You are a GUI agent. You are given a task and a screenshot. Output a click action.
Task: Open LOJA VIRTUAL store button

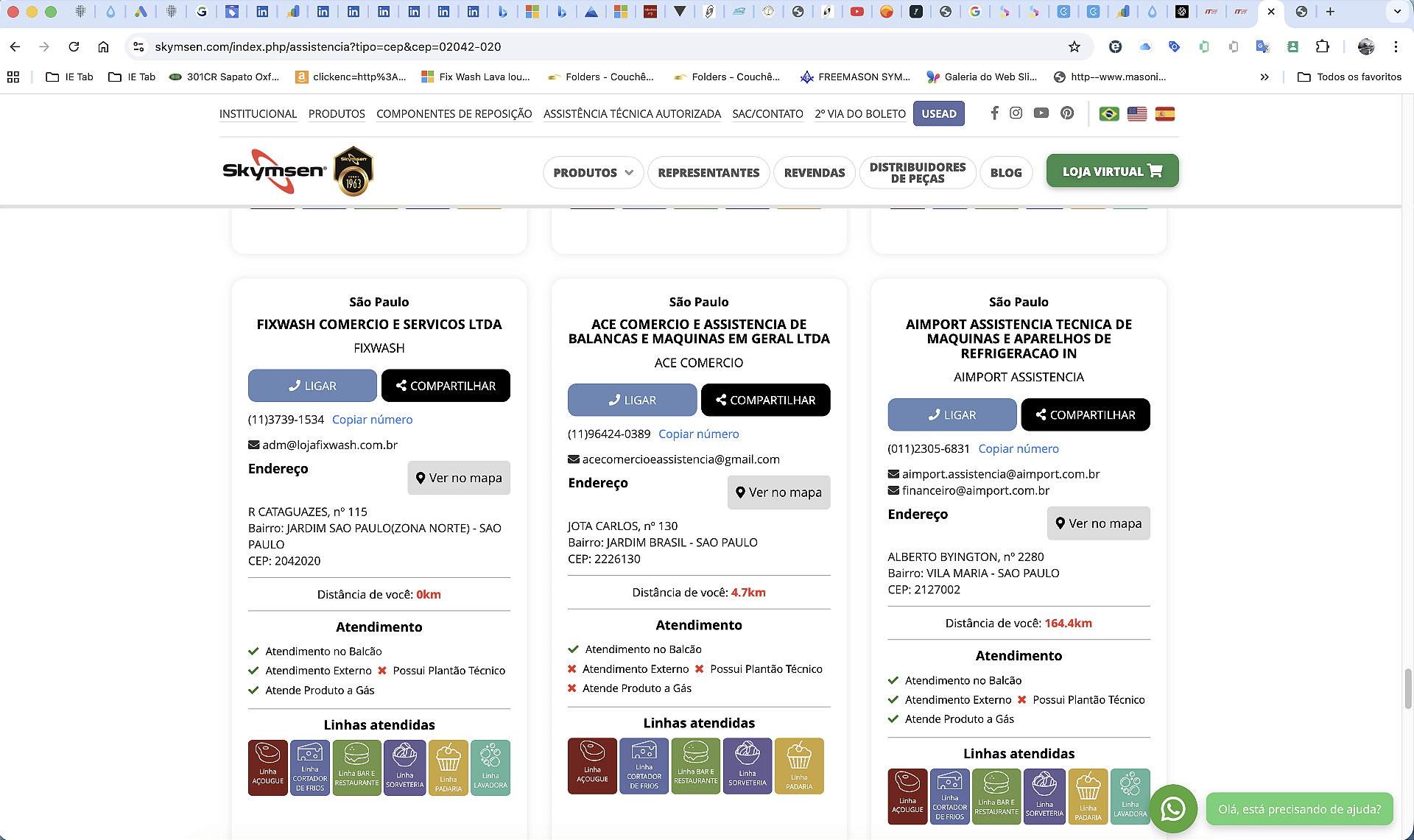(1112, 171)
